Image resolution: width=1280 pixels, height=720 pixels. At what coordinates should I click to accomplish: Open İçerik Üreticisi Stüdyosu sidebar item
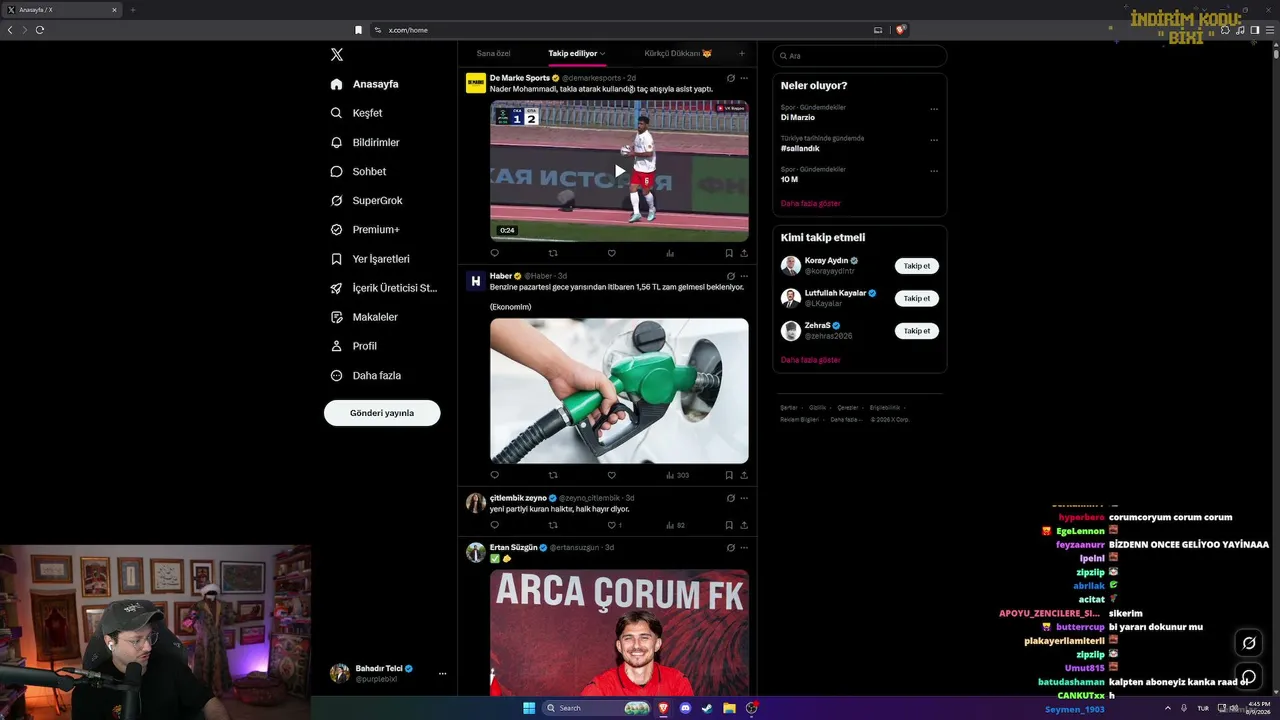pyautogui.click(x=384, y=288)
